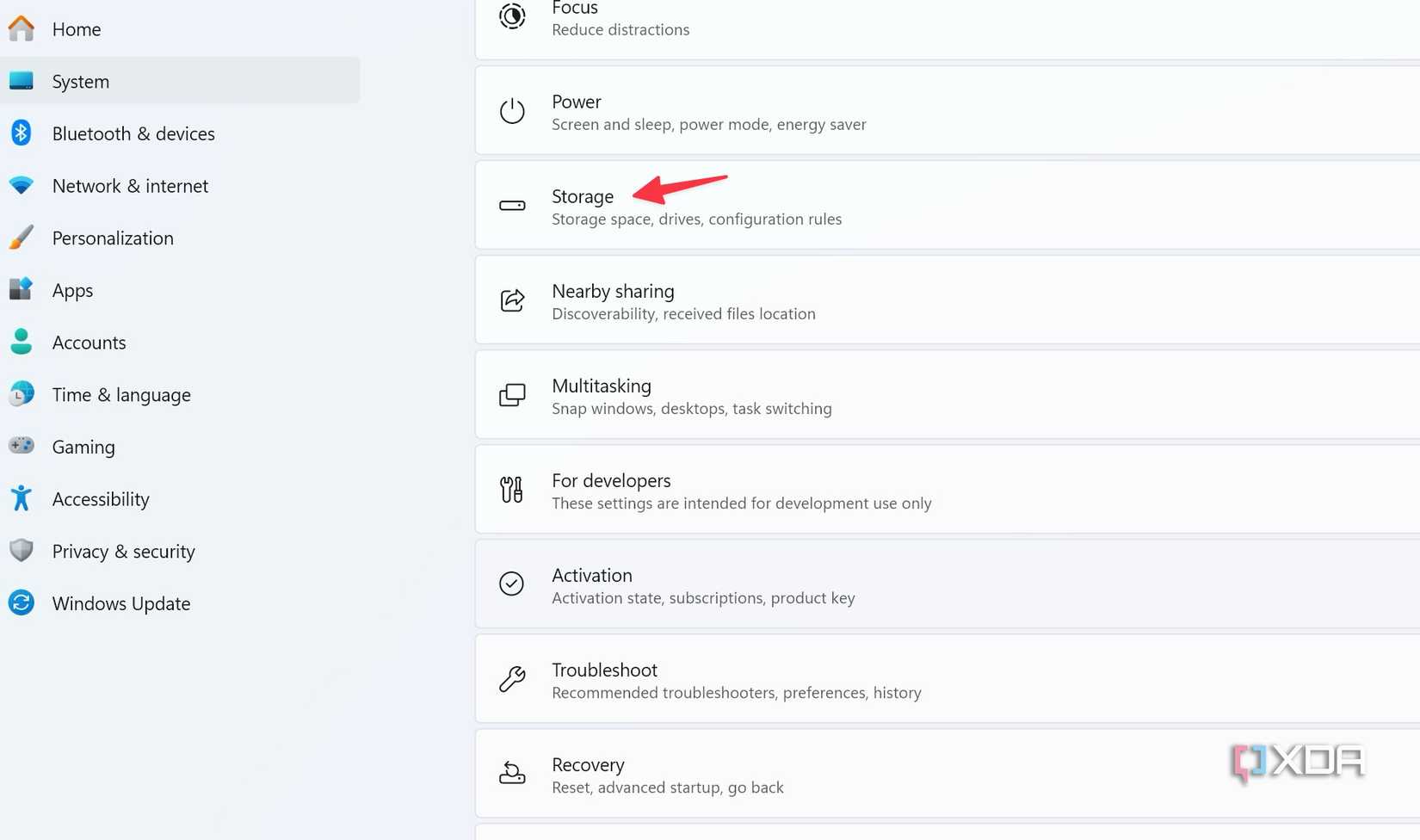
Task: Select the Storage drive icon
Action: coord(512,206)
